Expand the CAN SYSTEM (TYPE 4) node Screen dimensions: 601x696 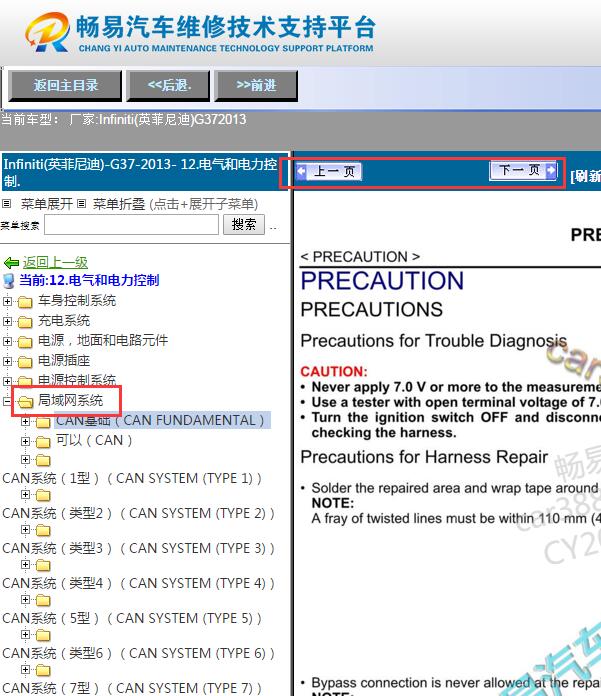click(25, 565)
